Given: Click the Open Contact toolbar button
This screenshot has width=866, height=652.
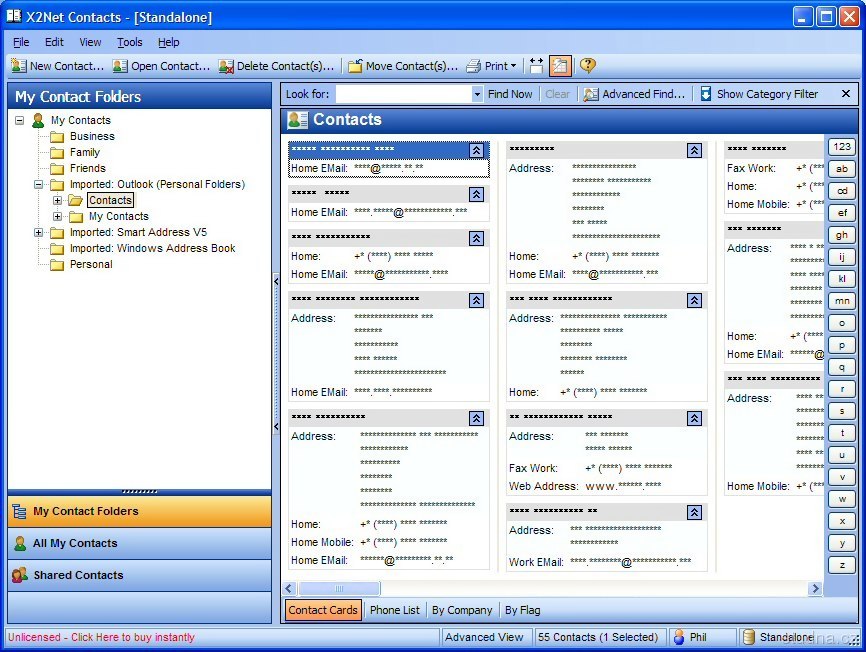Looking at the screenshot, I should (161, 66).
